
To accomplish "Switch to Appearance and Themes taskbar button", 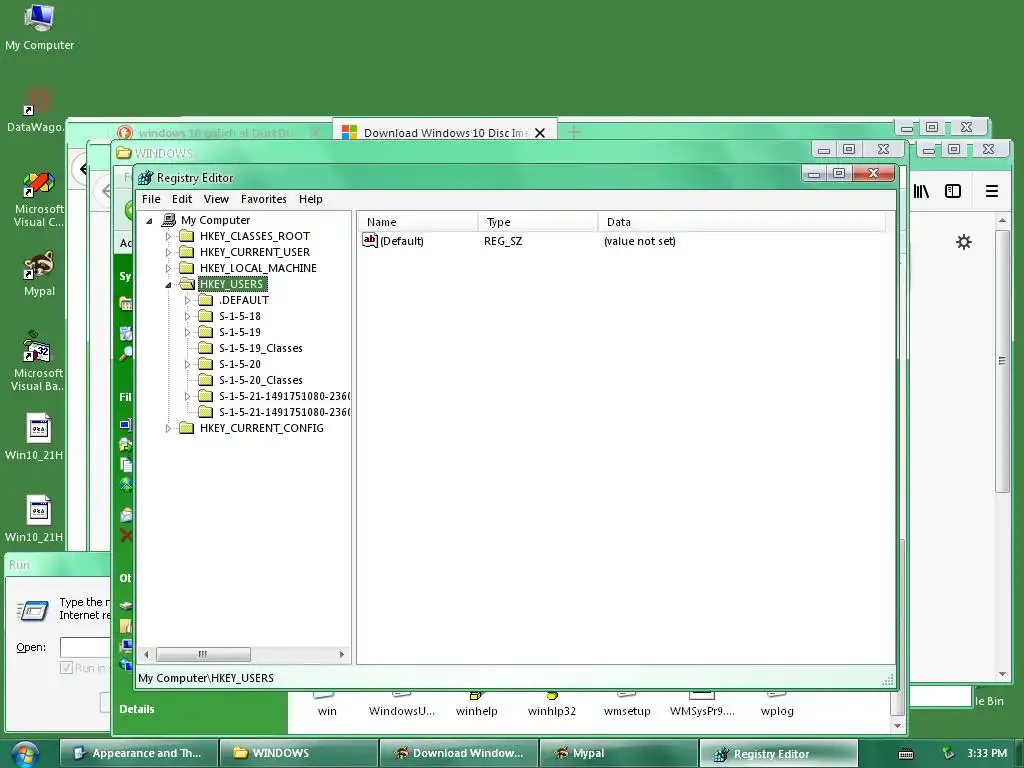I will [x=139, y=753].
